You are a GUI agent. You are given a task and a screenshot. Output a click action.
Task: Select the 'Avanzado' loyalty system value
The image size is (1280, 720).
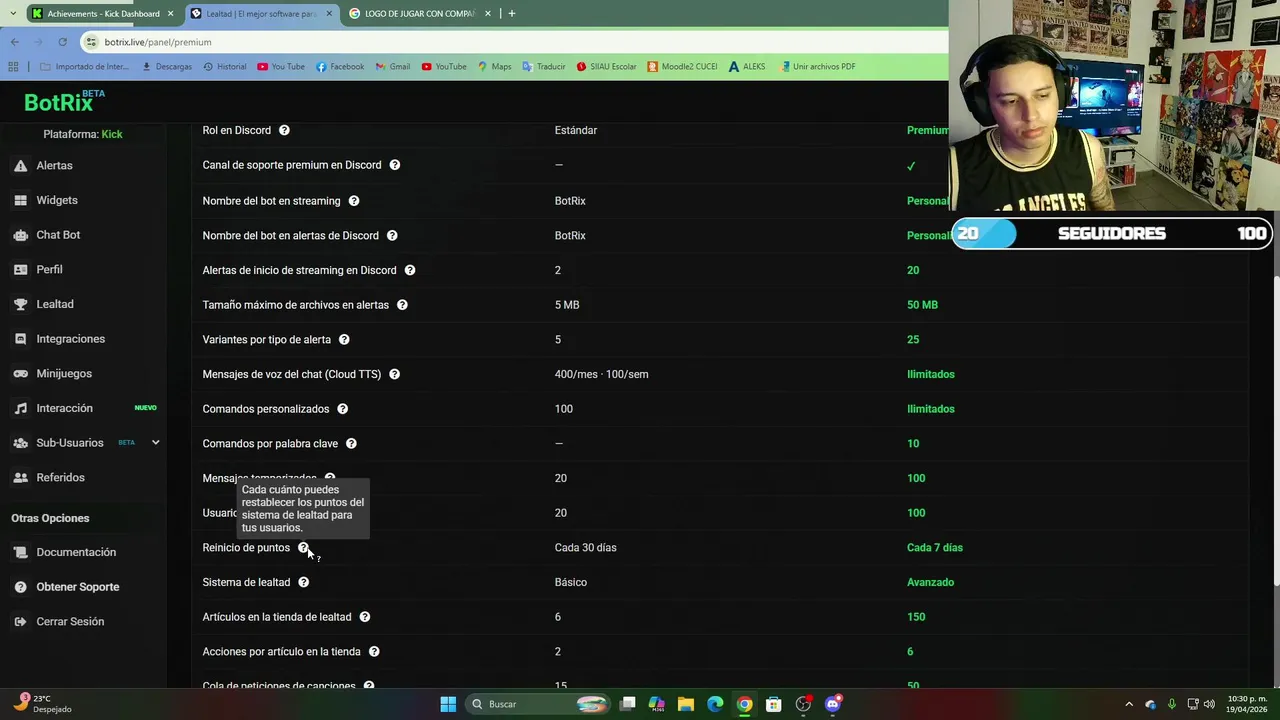(930, 582)
